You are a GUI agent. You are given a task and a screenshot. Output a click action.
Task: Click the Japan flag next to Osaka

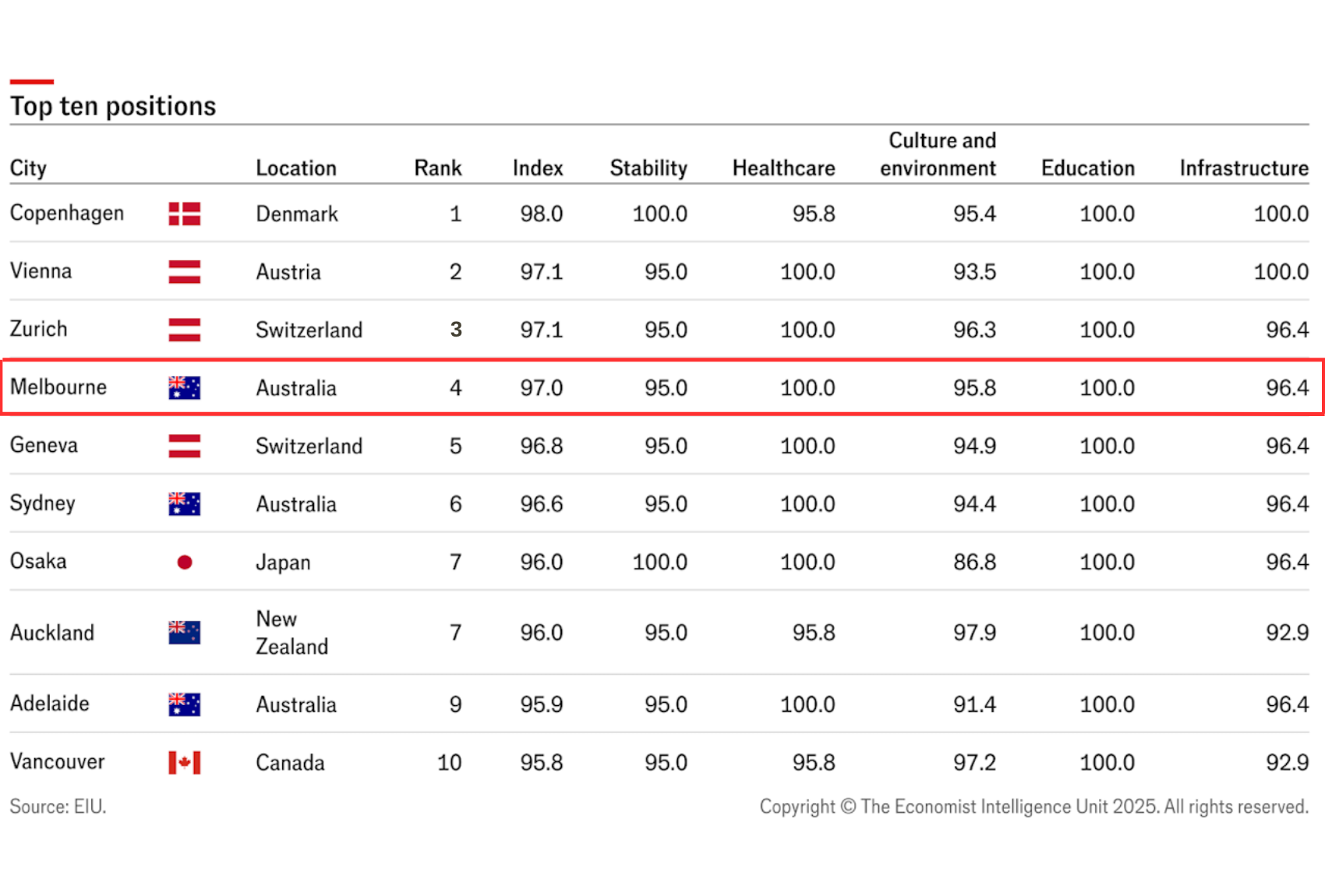point(184,562)
